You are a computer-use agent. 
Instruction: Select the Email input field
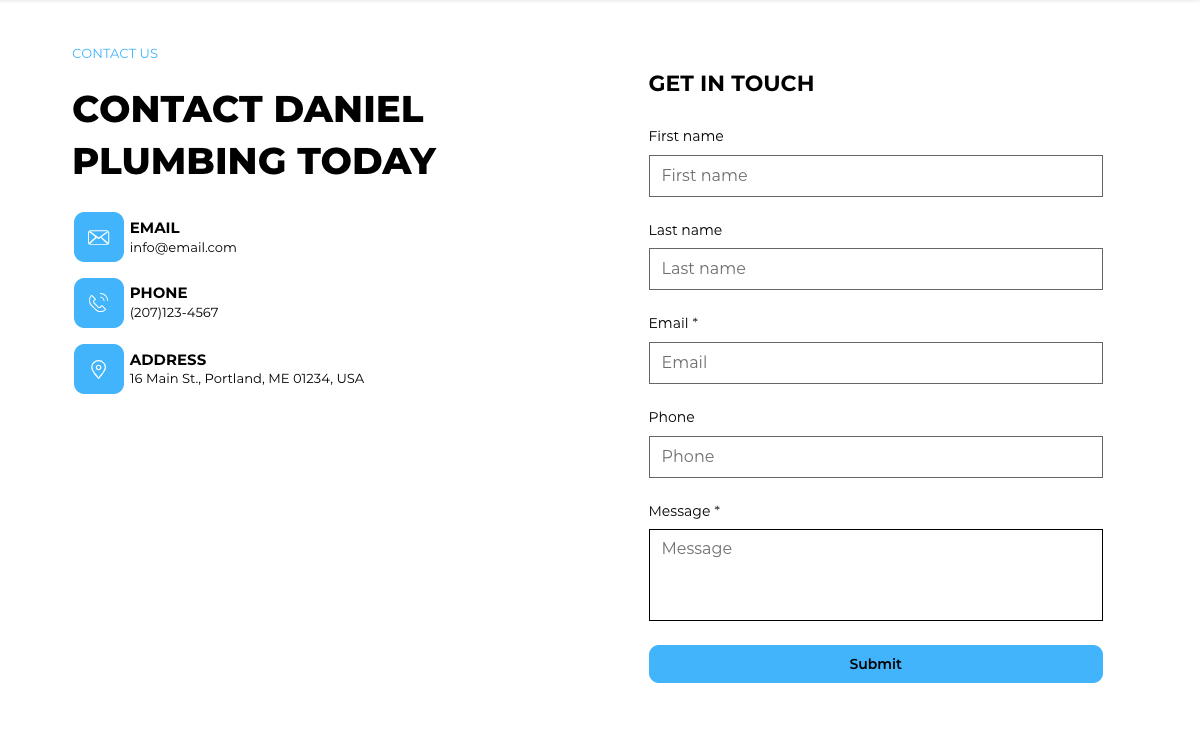click(876, 363)
